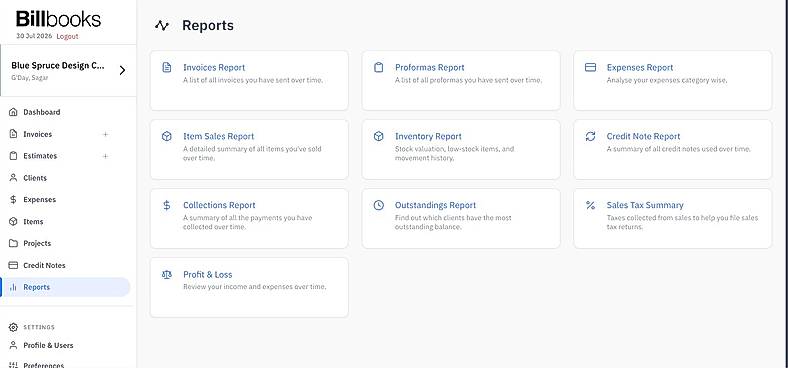Click the Invoices file icon in sidebar
788x368 pixels.
[13, 134]
